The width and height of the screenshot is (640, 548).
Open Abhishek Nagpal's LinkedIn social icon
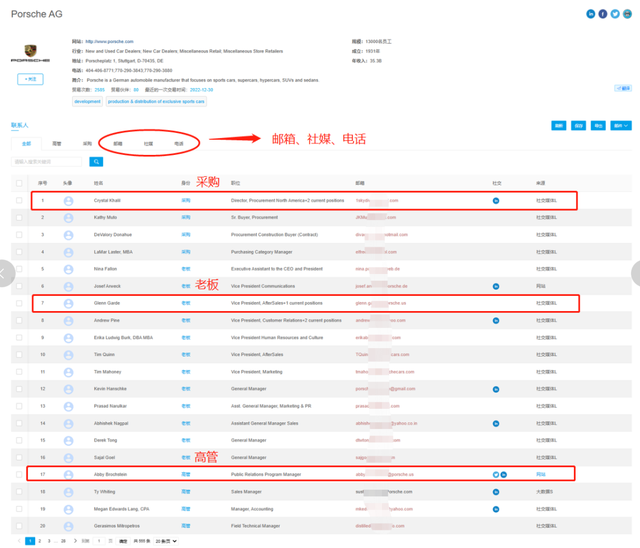pyautogui.click(x=496, y=424)
